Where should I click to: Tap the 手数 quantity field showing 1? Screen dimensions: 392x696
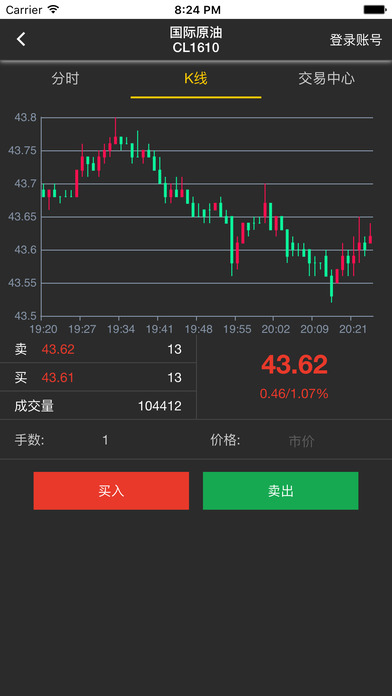pyautogui.click(x=105, y=440)
